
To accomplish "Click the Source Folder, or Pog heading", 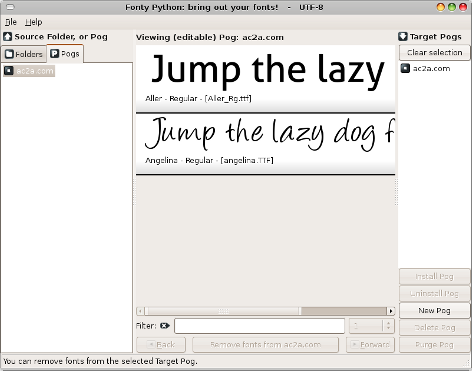I will click(x=61, y=37).
